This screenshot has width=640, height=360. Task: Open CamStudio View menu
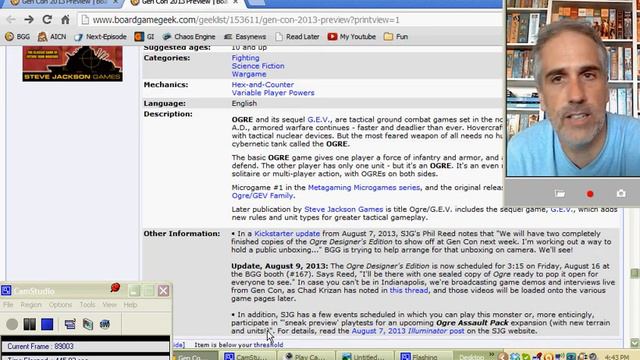point(109,305)
